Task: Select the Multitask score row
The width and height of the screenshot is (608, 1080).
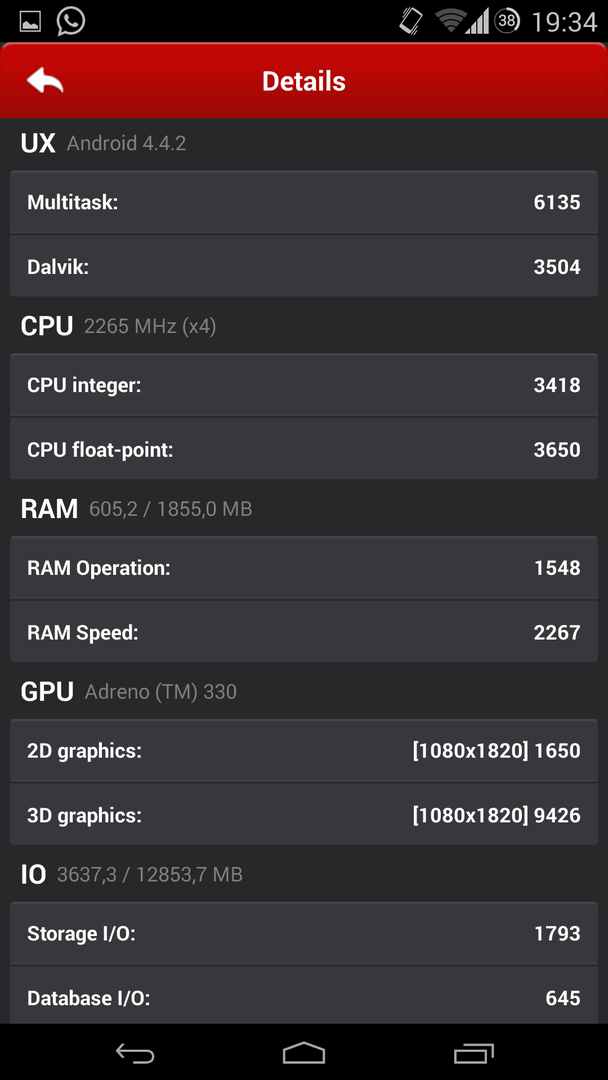Action: pos(304,202)
